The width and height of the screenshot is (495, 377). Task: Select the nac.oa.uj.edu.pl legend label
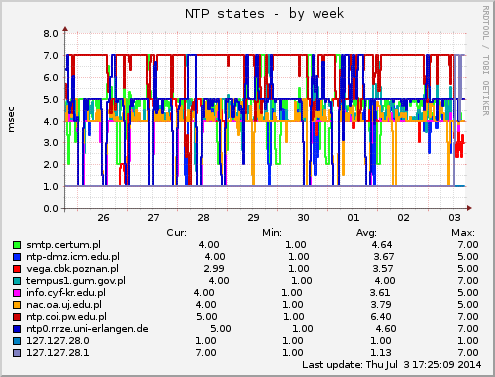click(64, 305)
